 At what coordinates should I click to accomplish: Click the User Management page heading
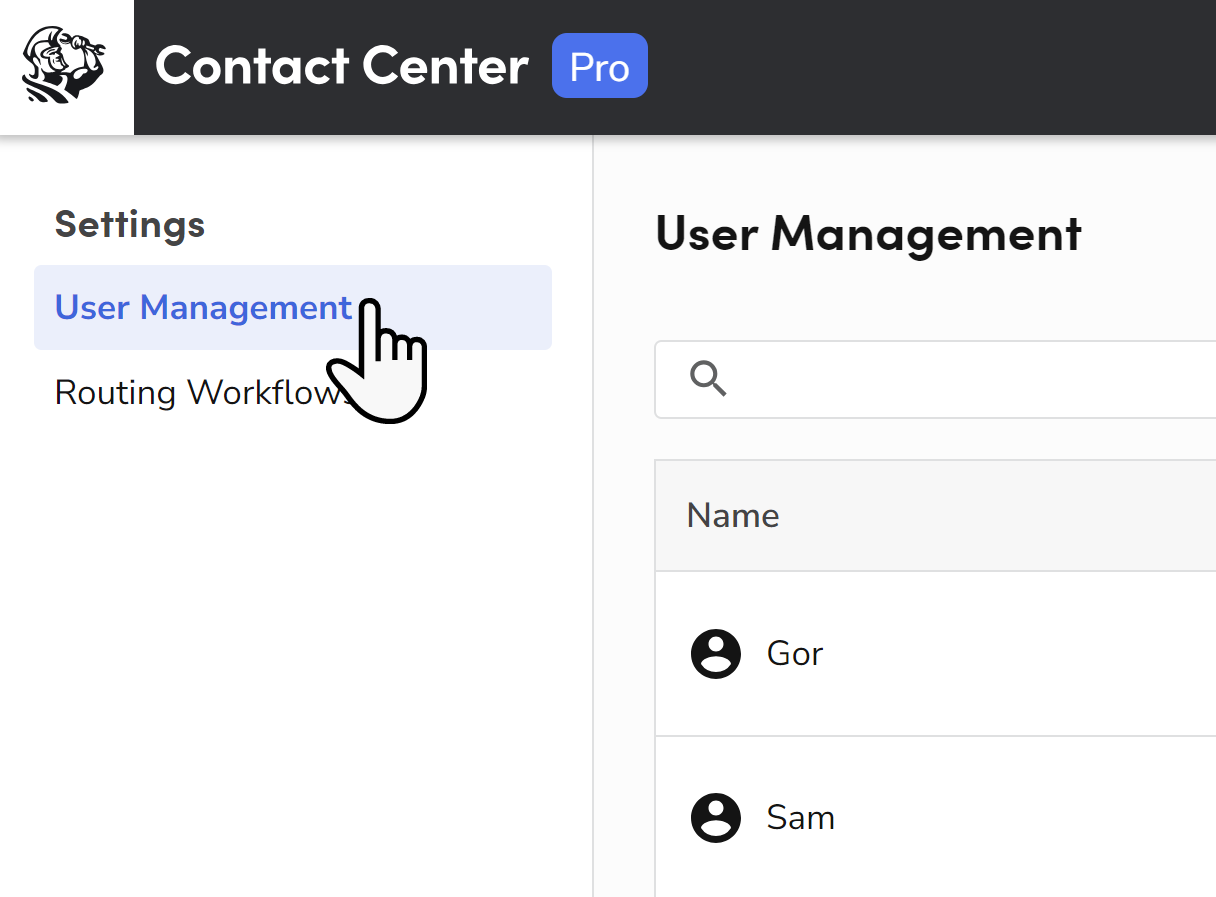pyautogui.click(x=868, y=233)
